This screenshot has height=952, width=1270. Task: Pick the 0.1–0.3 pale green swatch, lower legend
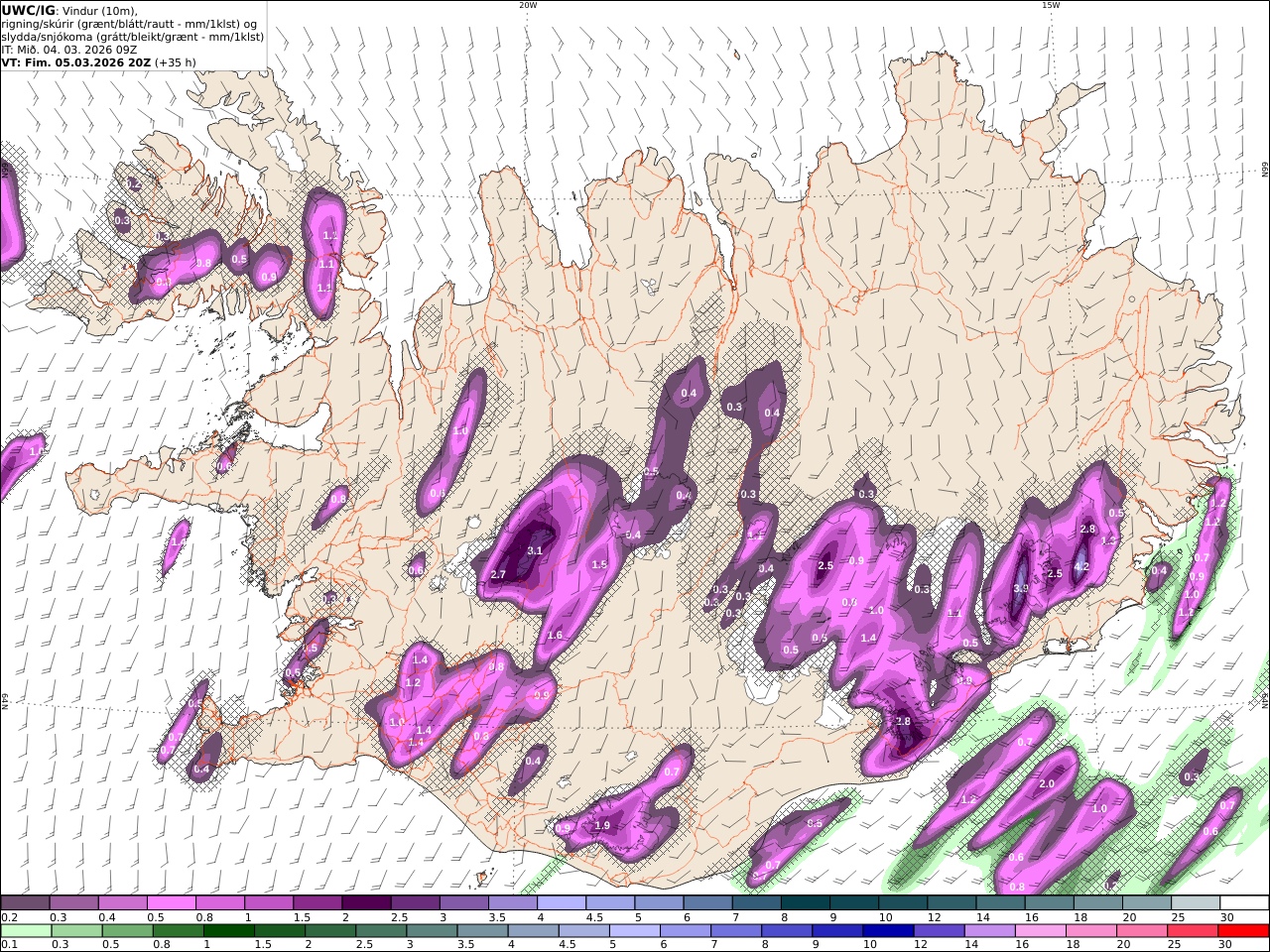coord(26,931)
